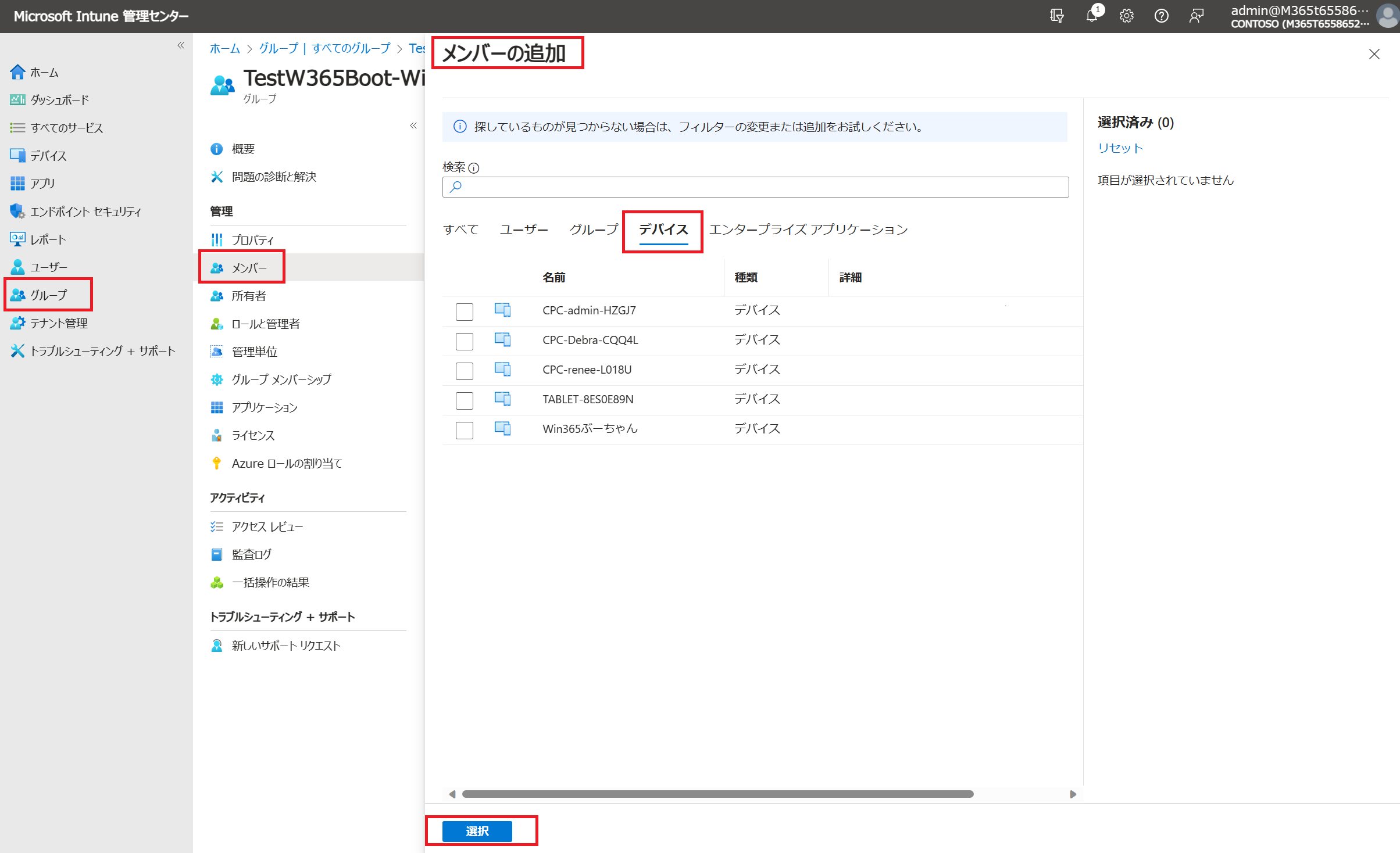Switch to エンタープライズ アプリケーション tab
The image size is (1400, 853).
[808, 230]
